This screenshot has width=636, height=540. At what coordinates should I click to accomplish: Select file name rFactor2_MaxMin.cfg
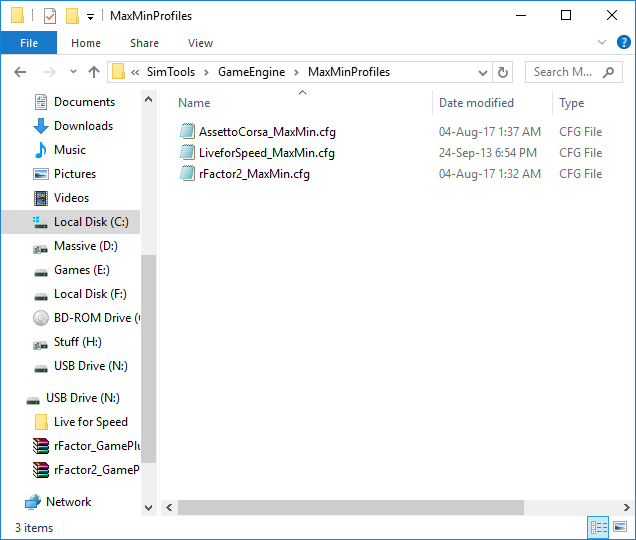pos(254,174)
